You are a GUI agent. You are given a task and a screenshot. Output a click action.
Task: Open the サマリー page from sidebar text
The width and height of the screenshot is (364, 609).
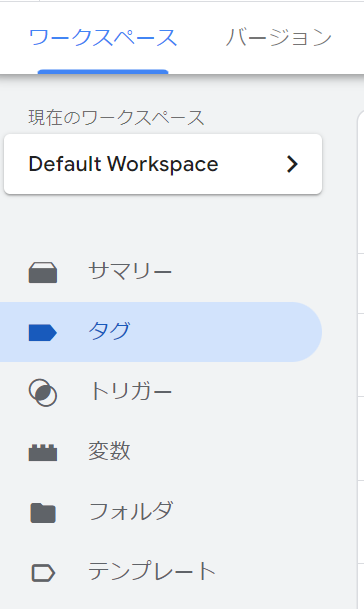click(130, 271)
